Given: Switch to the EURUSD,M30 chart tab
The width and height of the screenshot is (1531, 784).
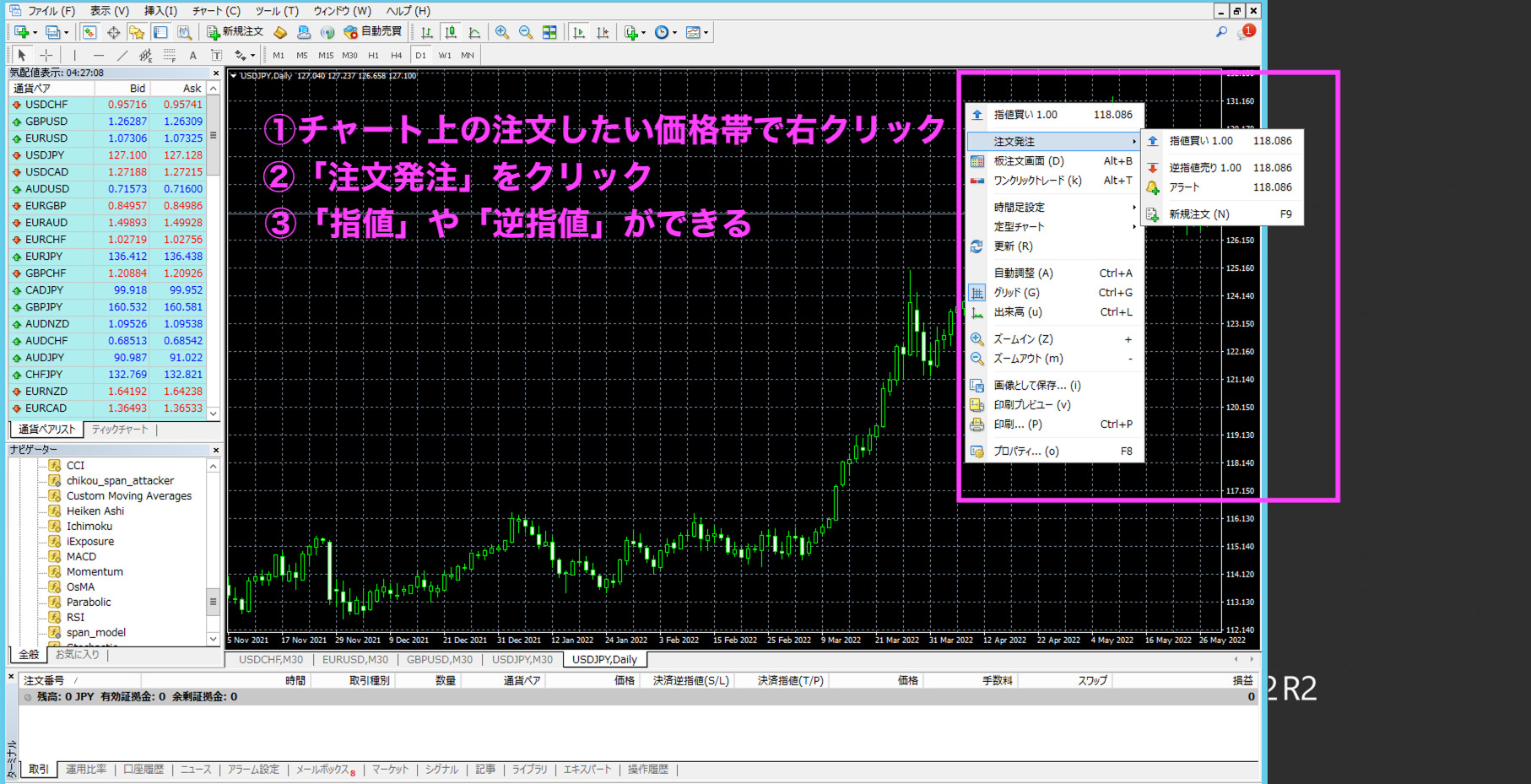Looking at the screenshot, I should [x=354, y=660].
